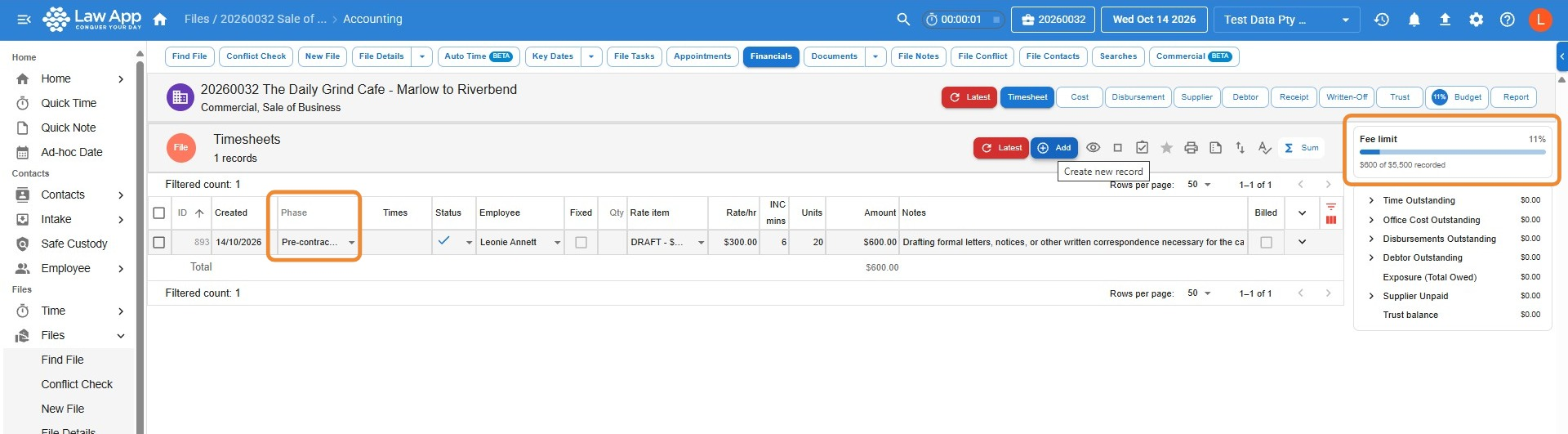This screenshot has height=434, width=1568.
Task: Select the checkbox for record 893
Action: pos(159,243)
